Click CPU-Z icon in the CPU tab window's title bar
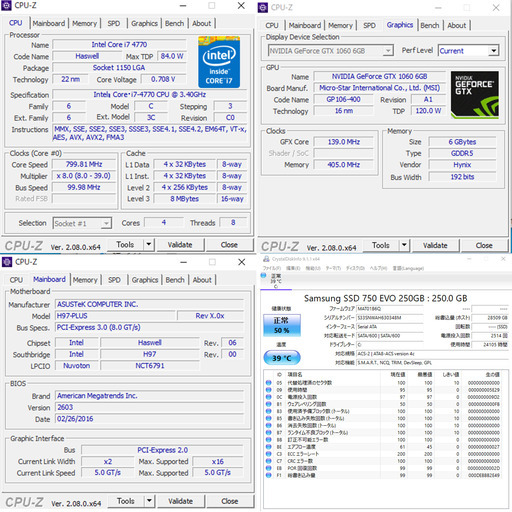 point(7,6)
